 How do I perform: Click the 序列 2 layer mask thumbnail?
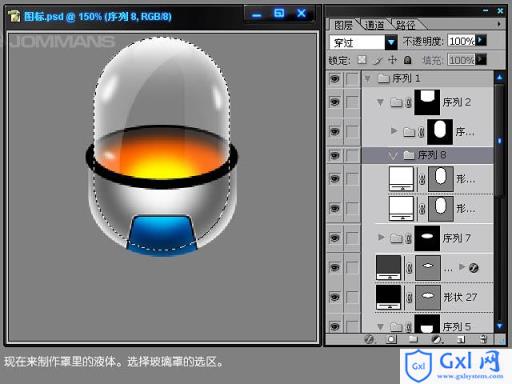[427, 102]
